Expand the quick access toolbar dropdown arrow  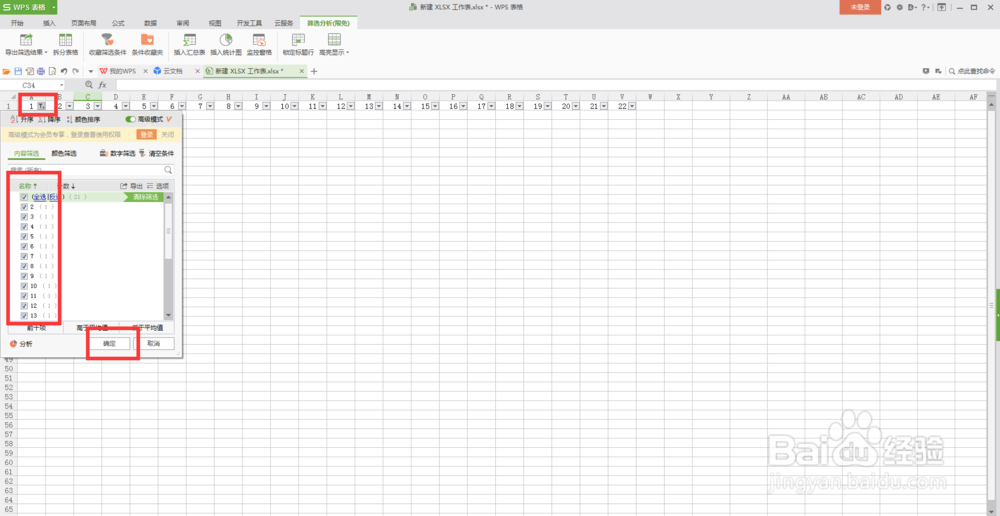coord(91,71)
